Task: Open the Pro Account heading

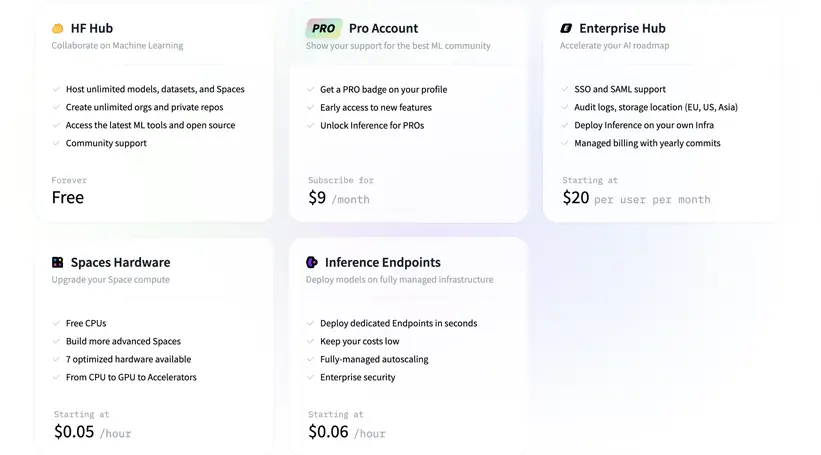Action: tap(383, 29)
